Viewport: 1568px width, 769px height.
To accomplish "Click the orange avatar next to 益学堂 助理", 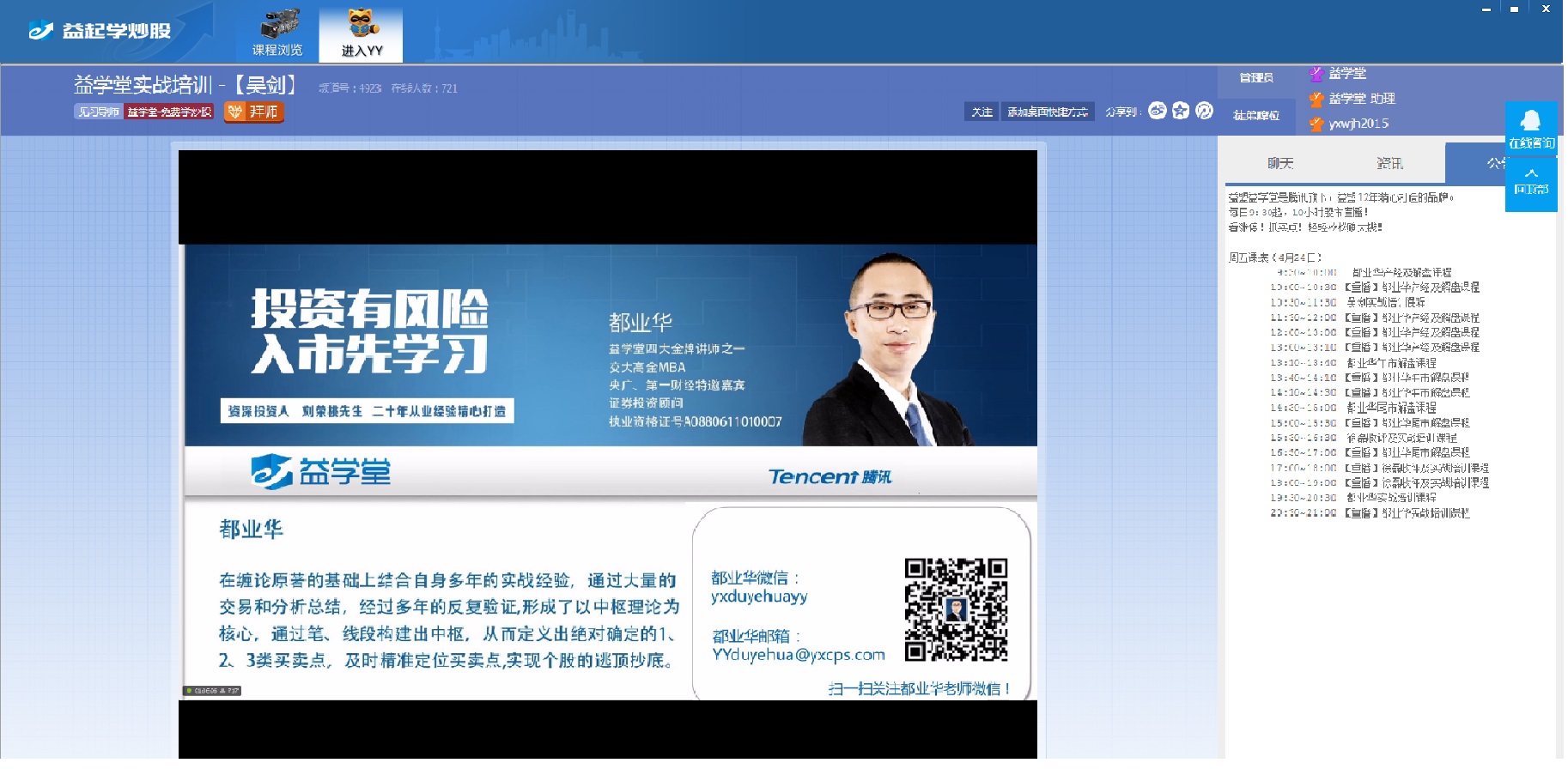I will (x=1316, y=99).
